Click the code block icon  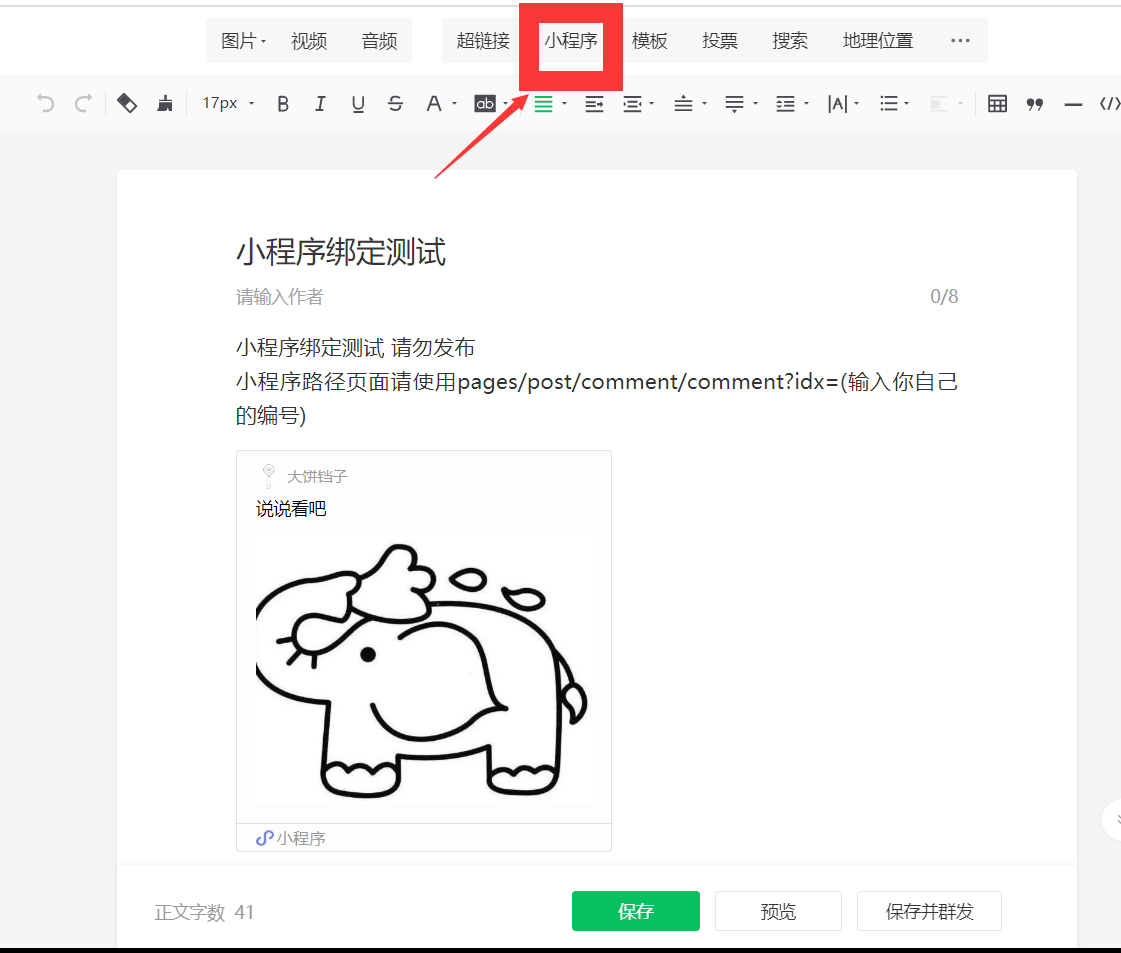pyautogui.click(x=1110, y=104)
